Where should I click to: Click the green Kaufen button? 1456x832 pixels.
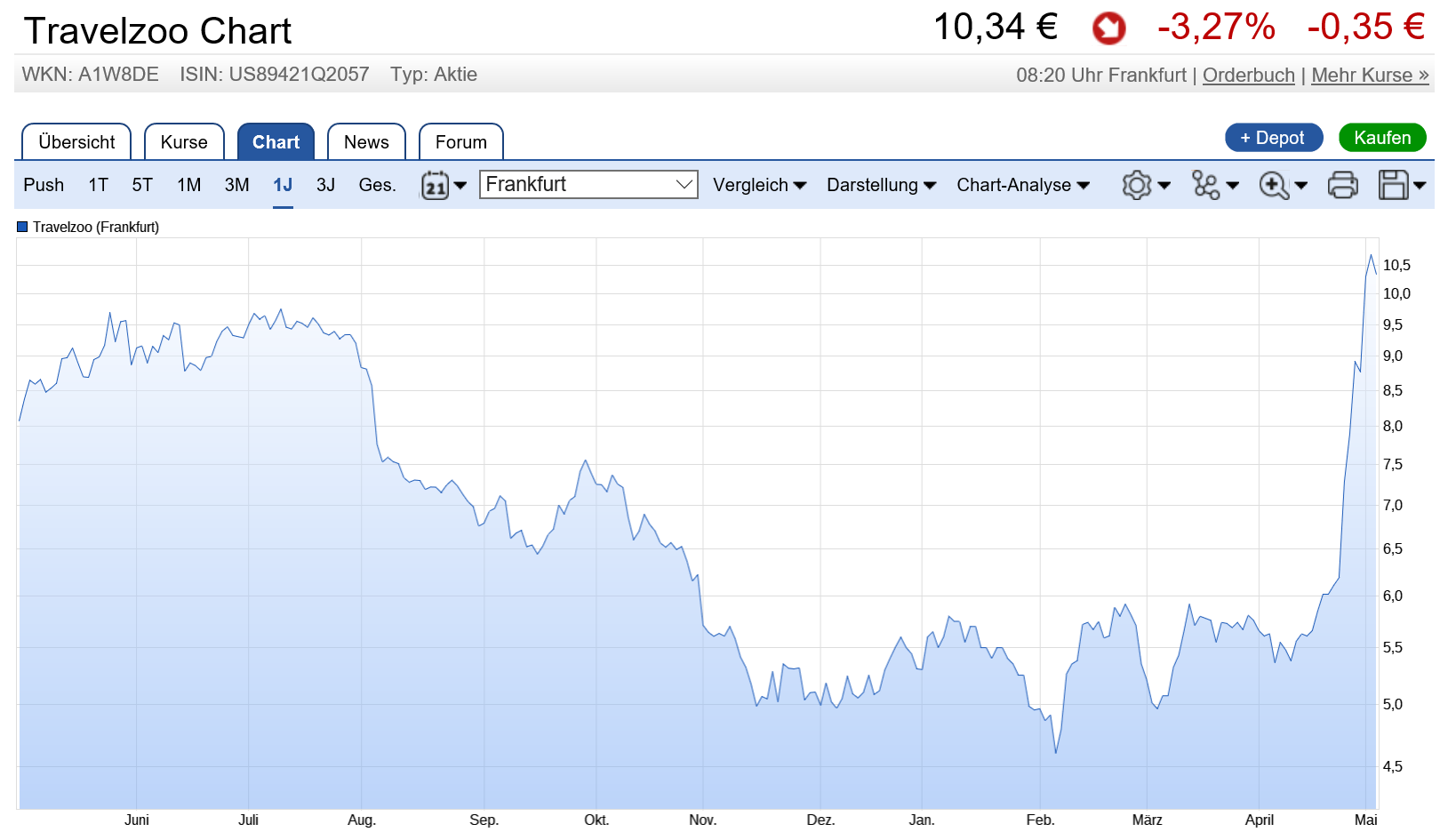click(x=1381, y=138)
